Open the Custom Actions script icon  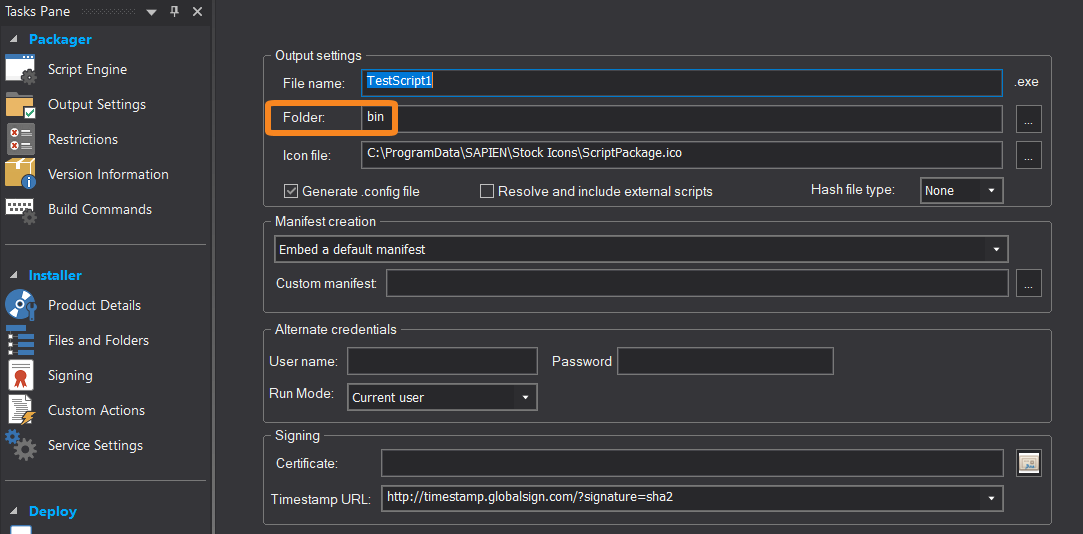click(21, 410)
